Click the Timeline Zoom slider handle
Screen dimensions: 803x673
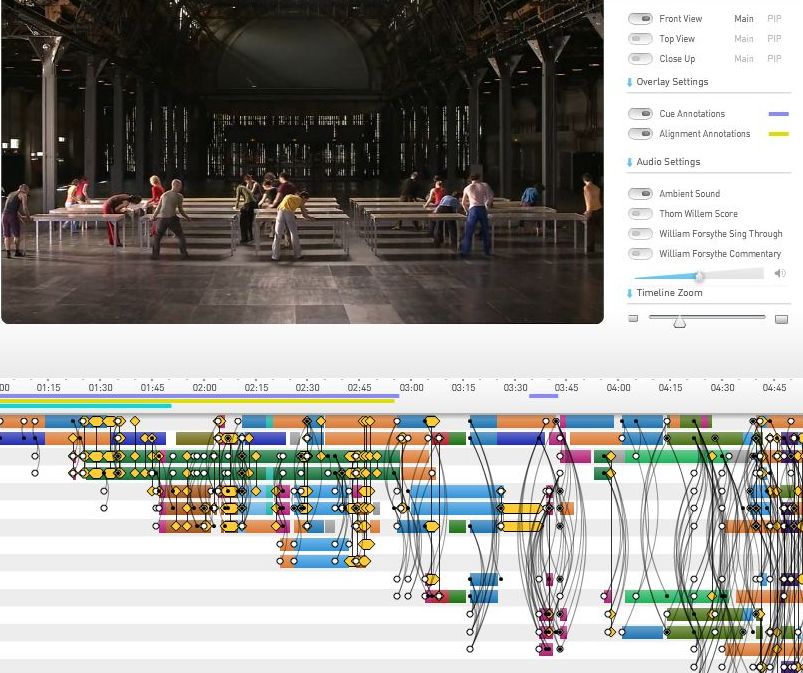point(679,322)
